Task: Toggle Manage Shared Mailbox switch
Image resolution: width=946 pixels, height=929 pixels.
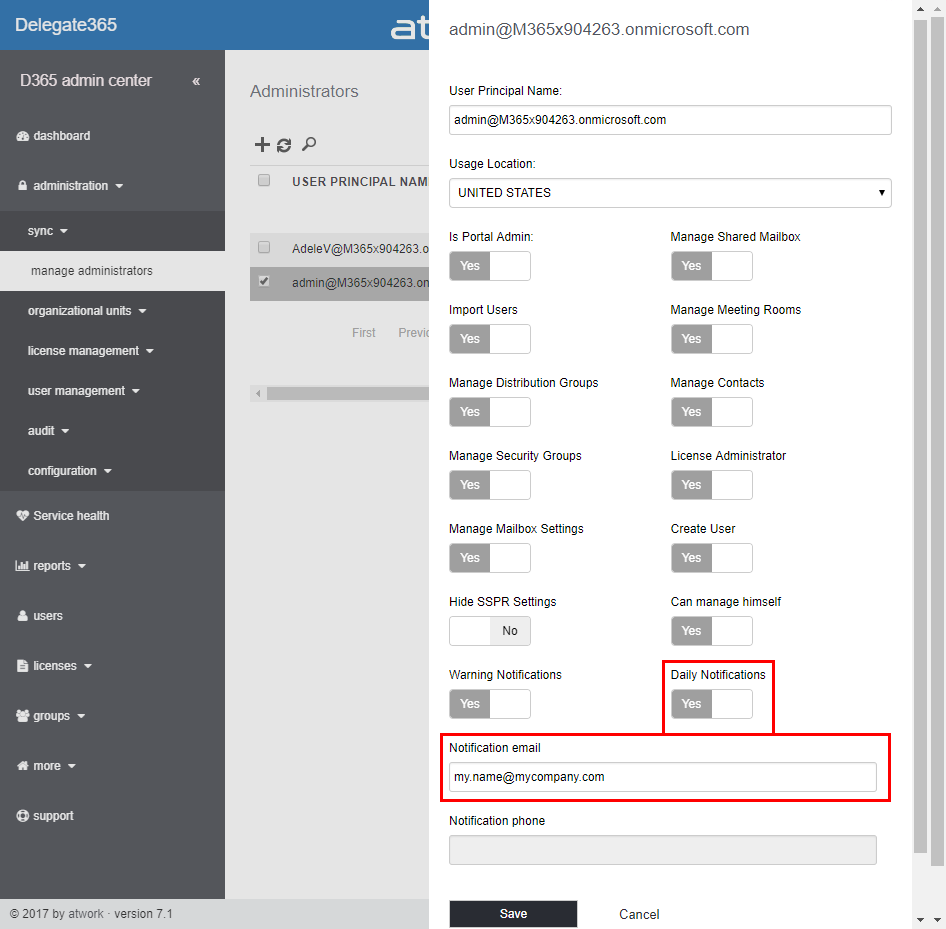Action: click(x=711, y=266)
